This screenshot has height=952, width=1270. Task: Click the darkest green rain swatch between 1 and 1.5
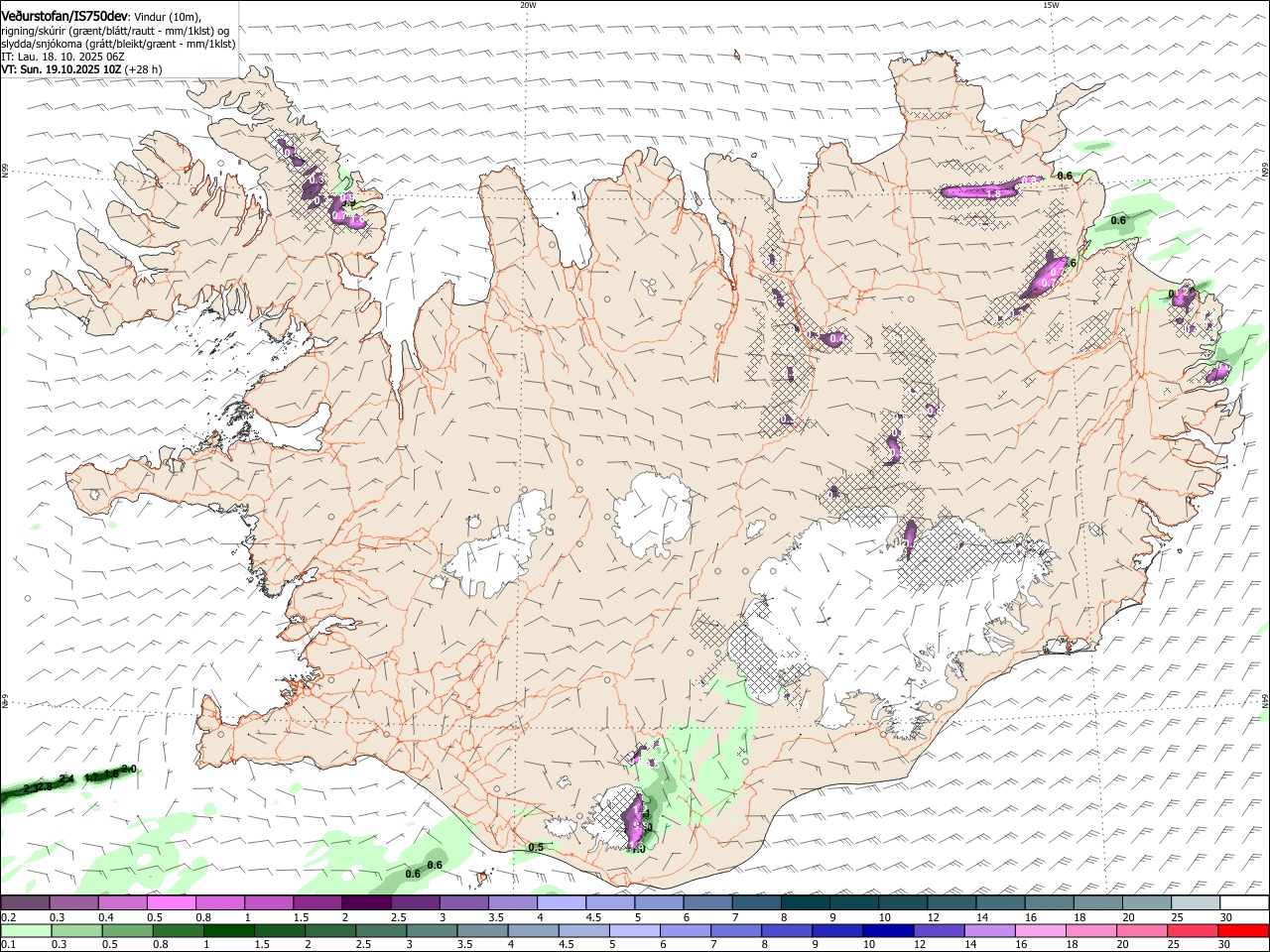(228, 931)
